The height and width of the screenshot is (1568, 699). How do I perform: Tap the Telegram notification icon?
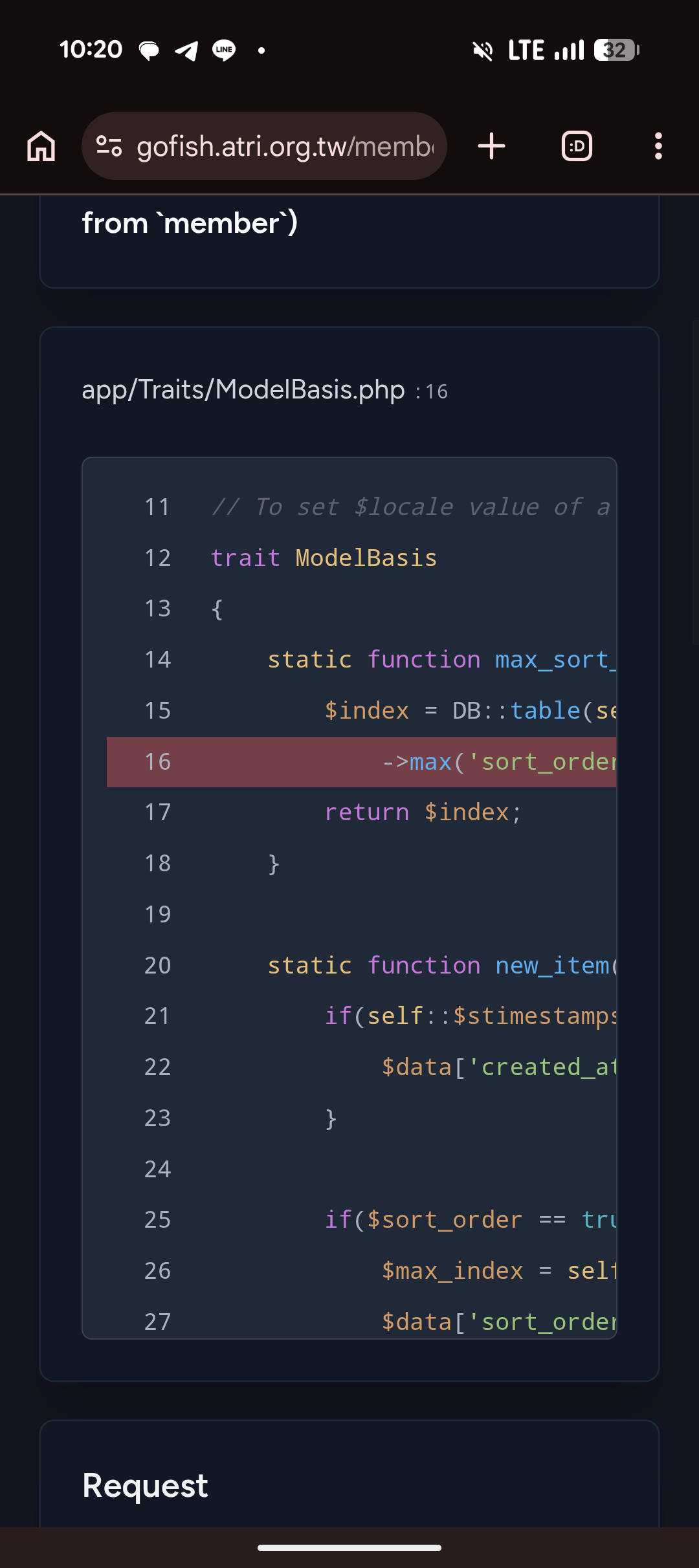coord(186,50)
